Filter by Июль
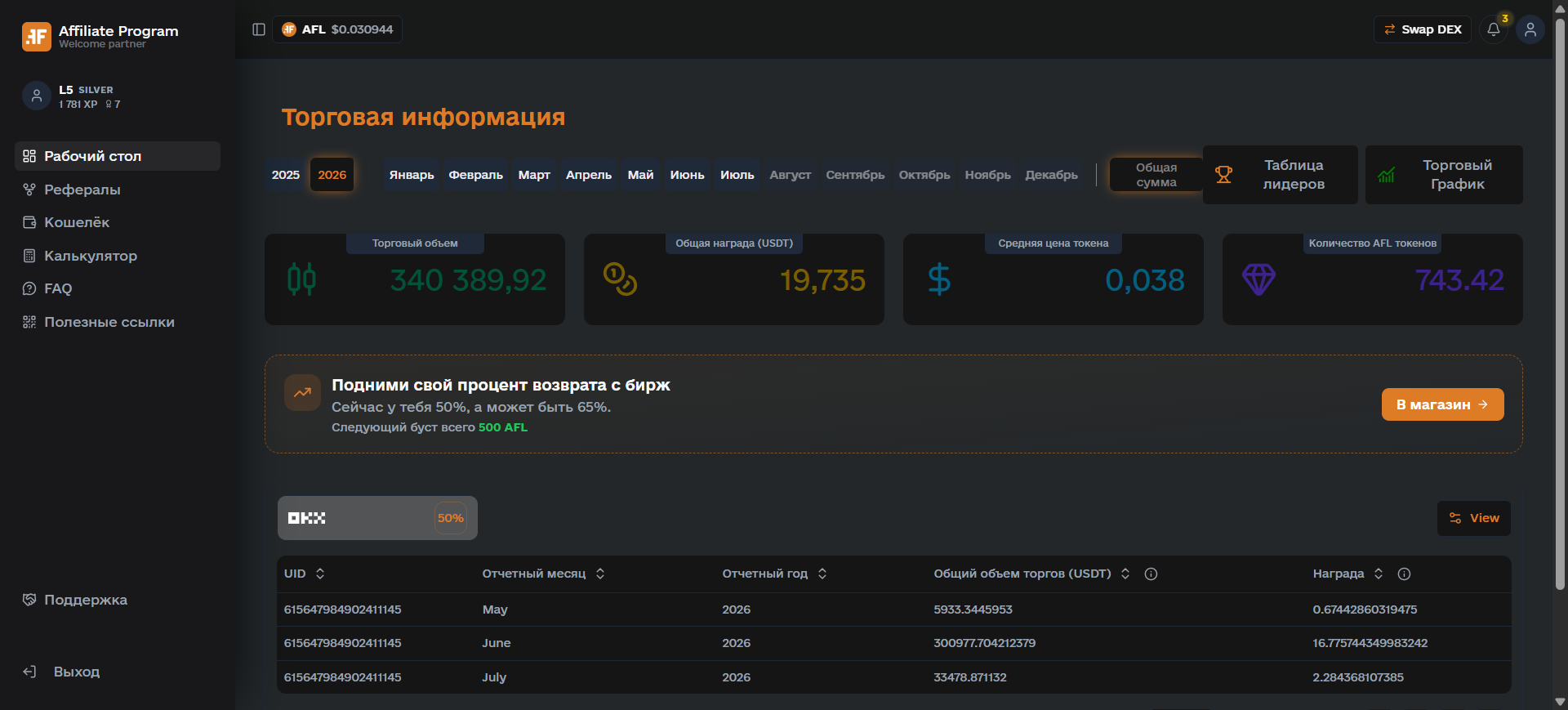This screenshot has width=1568, height=710. pos(737,175)
